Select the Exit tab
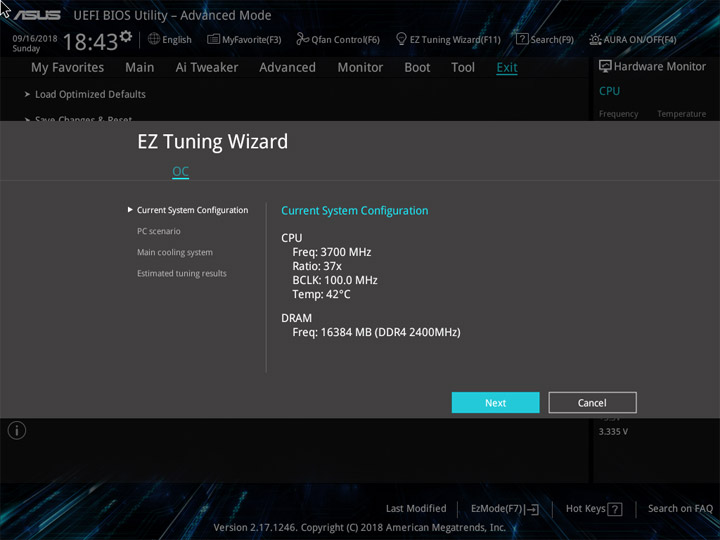Image resolution: width=720 pixels, height=540 pixels. (507, 68)
